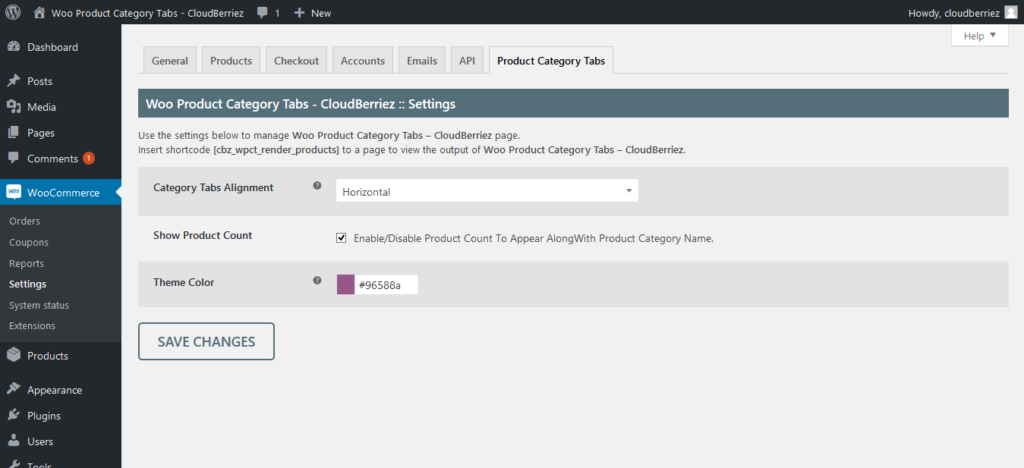Viewport: 1024px width, 468px height.
Task: Open Settings under WooCommerce
Action: coord(27,285)
